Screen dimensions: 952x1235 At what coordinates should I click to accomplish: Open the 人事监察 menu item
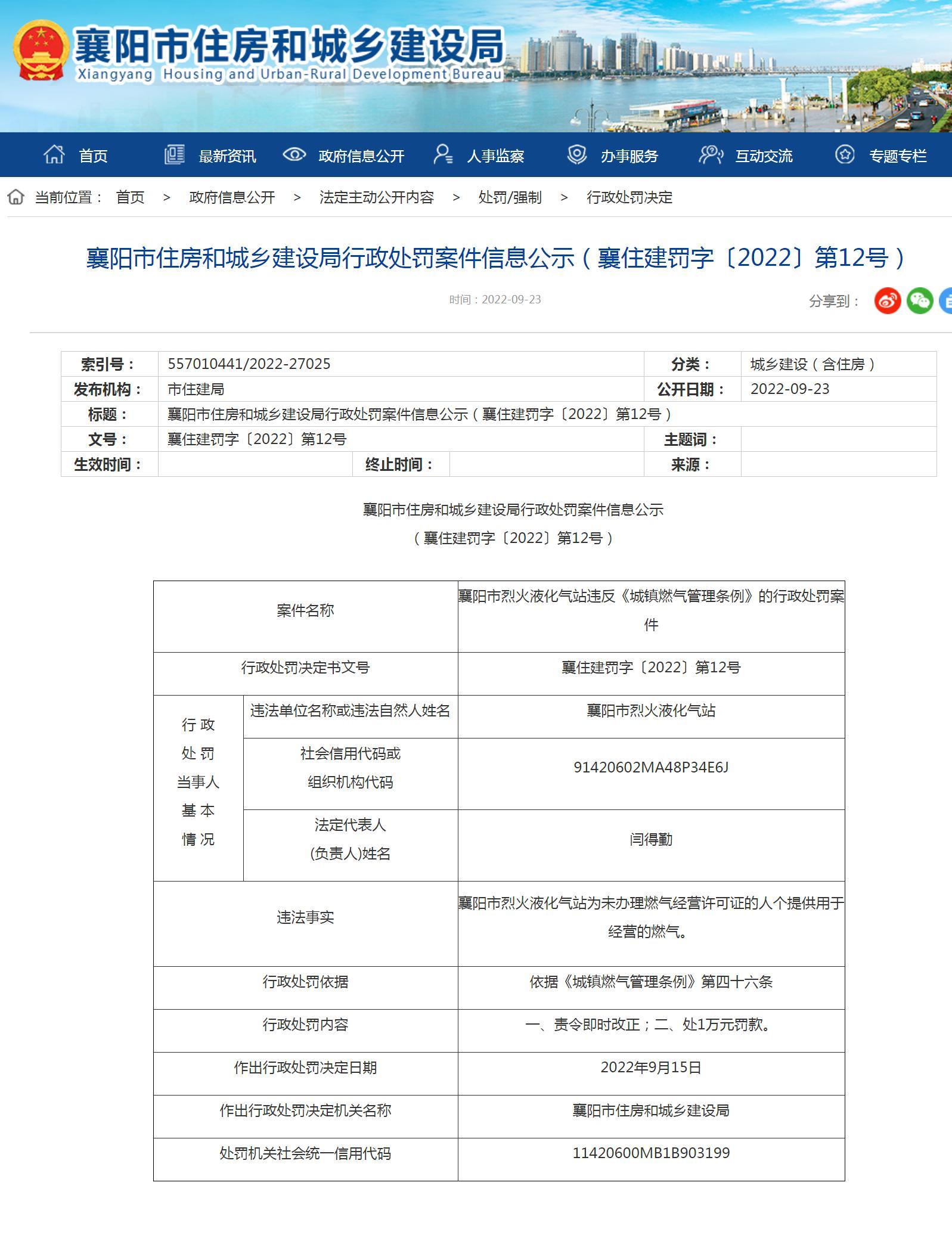click(x=495, y=156)
